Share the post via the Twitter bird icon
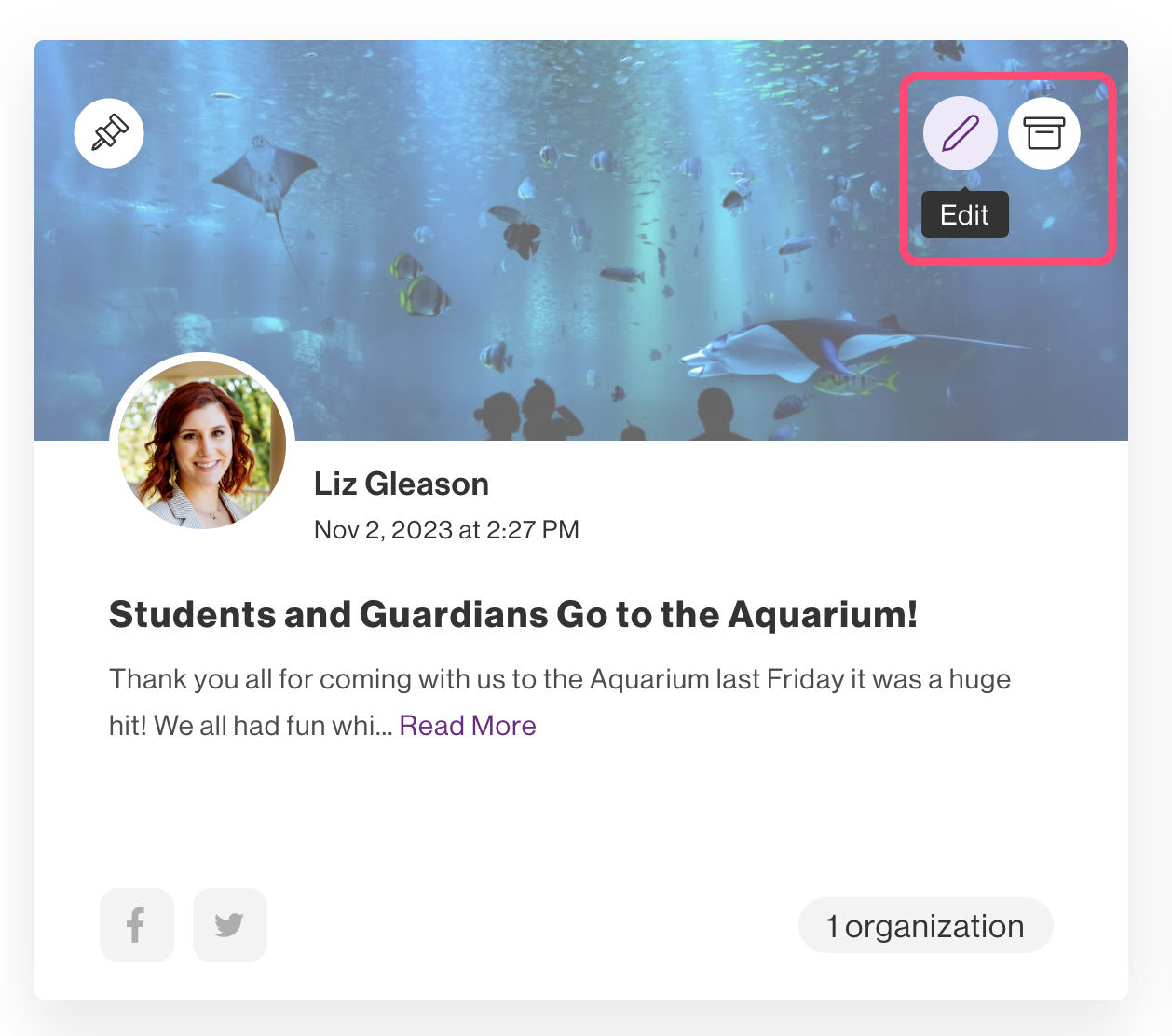This screenshot has height=1036, width=1172. pos(230,925)
